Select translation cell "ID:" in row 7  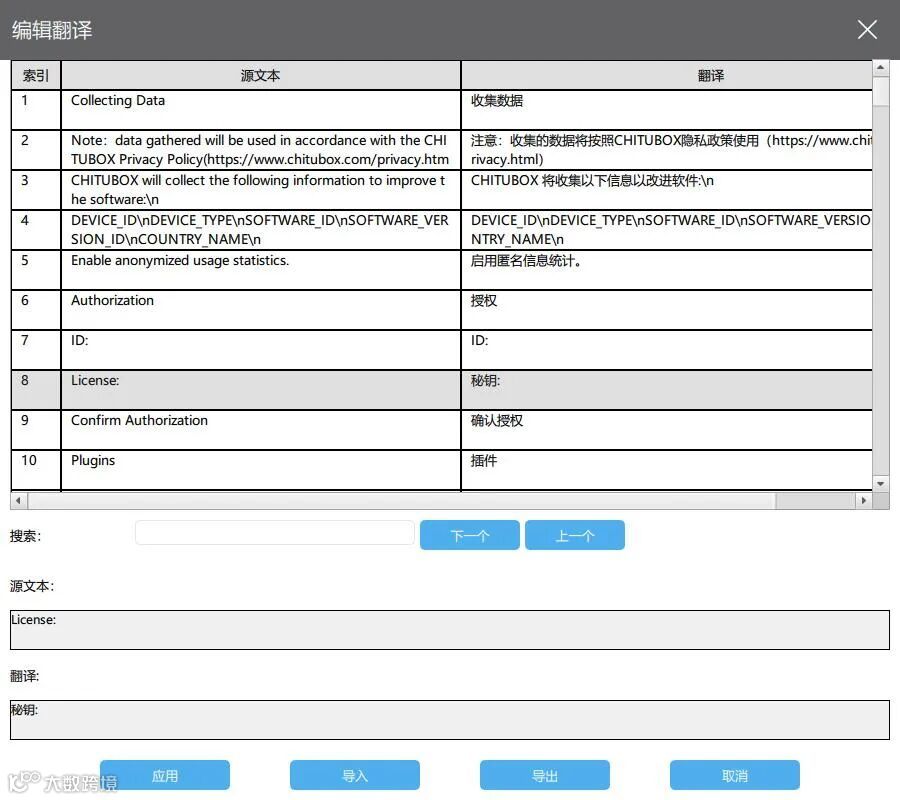click(x=667, y=349)
